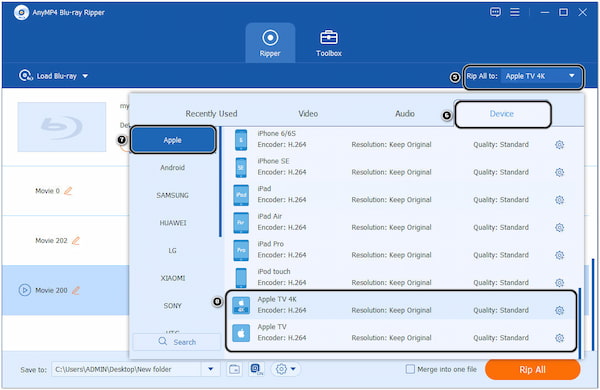
Task: Open settings gear for iPhone SE
Action: (559, 172)
